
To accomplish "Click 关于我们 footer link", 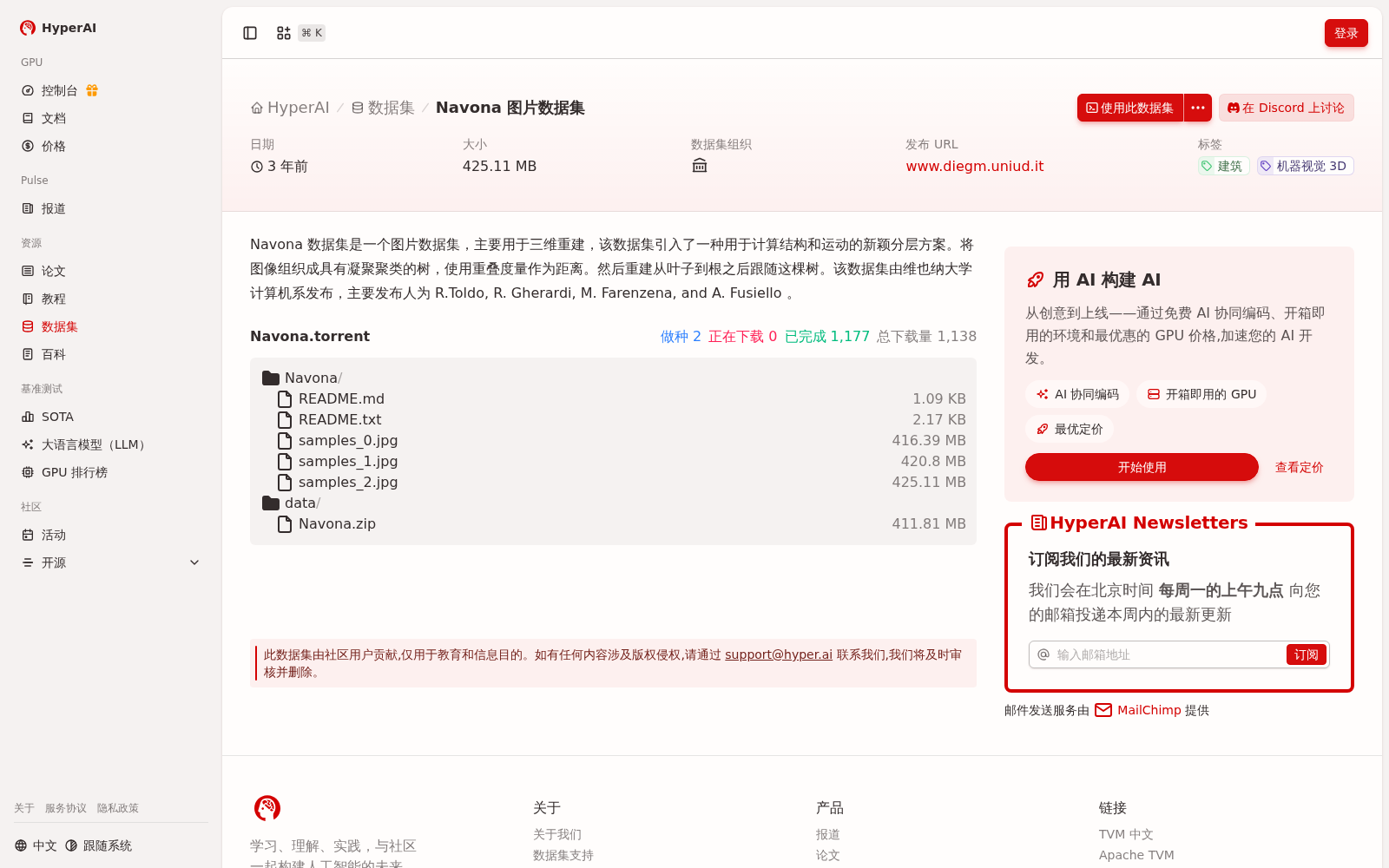I will [557, 834].
